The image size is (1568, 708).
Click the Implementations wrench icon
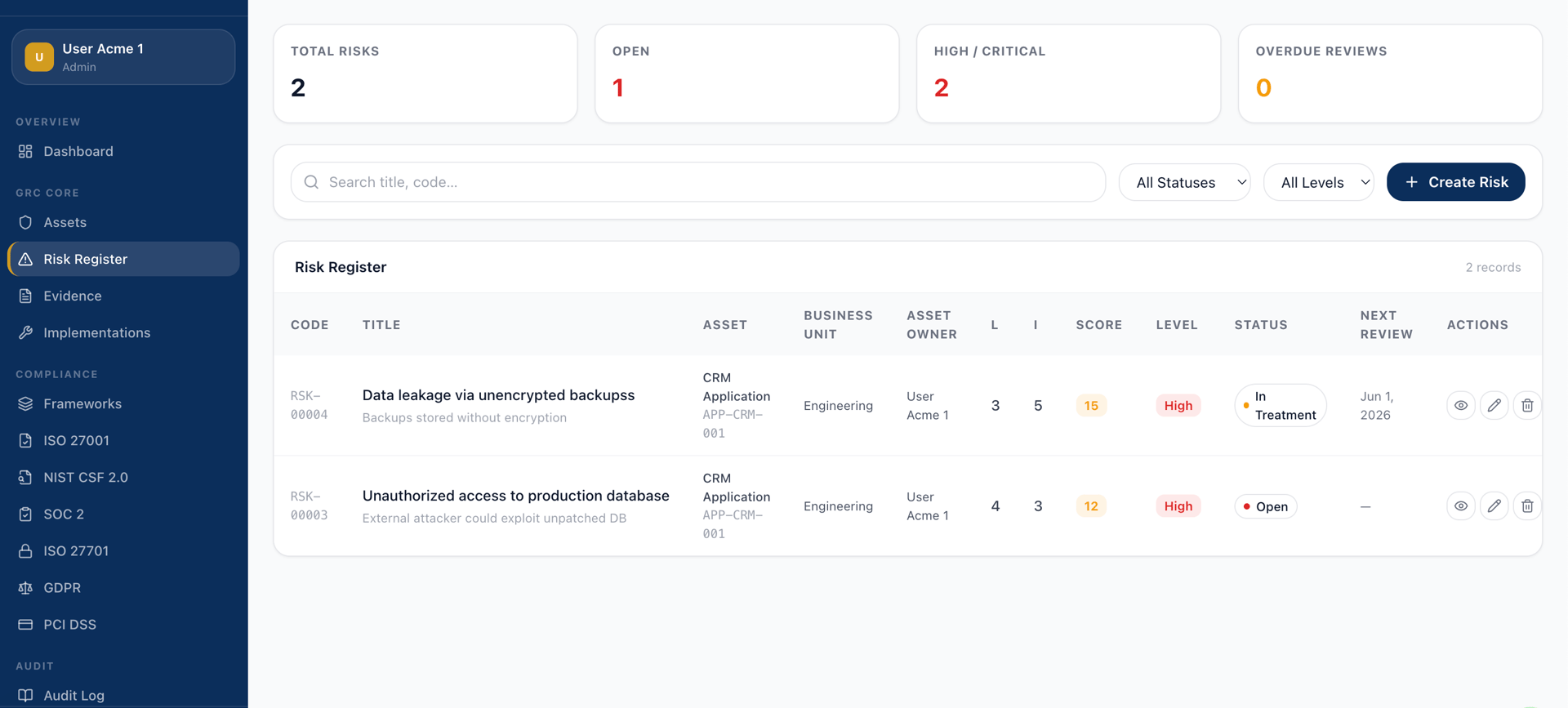point(25,332)
